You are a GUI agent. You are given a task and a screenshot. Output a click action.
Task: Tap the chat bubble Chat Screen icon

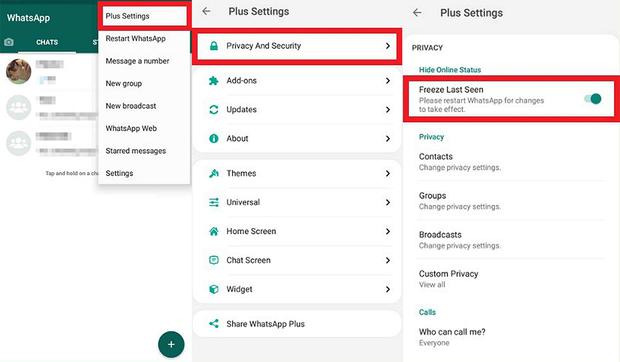pos(214,260)
